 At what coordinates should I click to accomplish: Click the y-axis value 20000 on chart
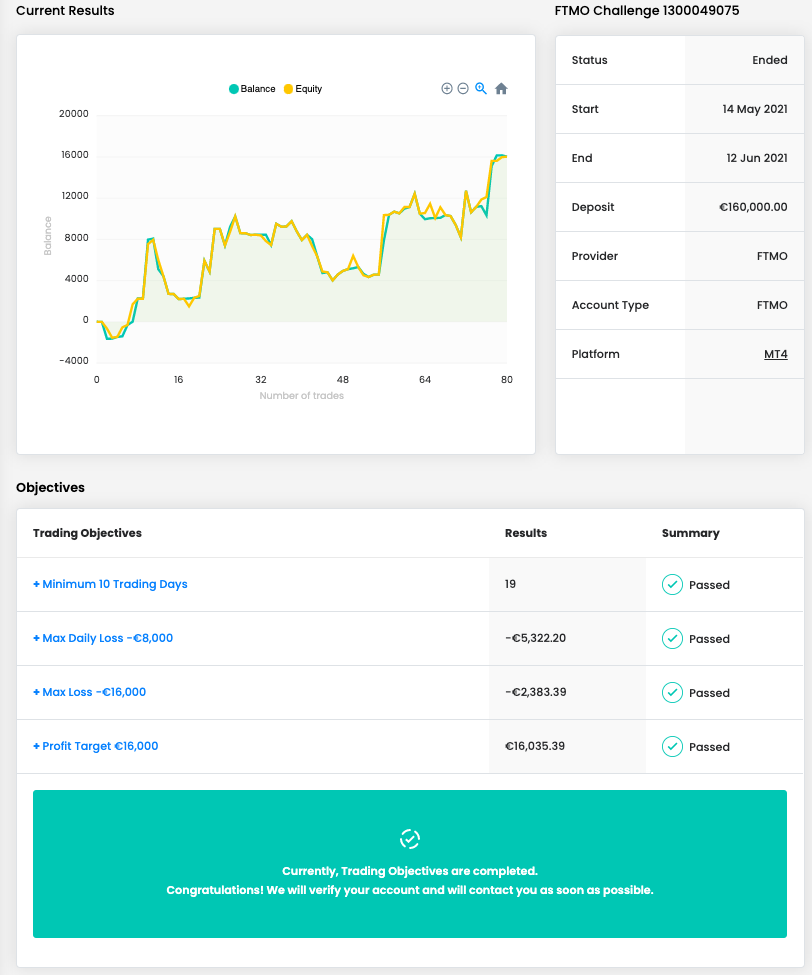coord(73,114)
